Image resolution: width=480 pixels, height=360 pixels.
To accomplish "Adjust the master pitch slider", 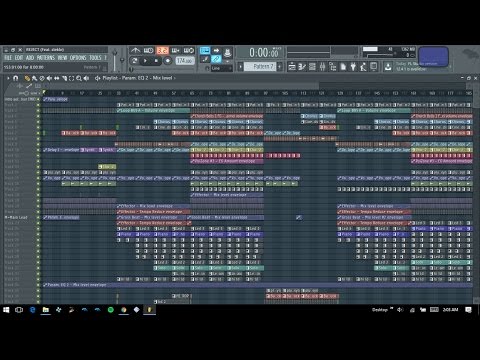I will click(x=122, y=60).
